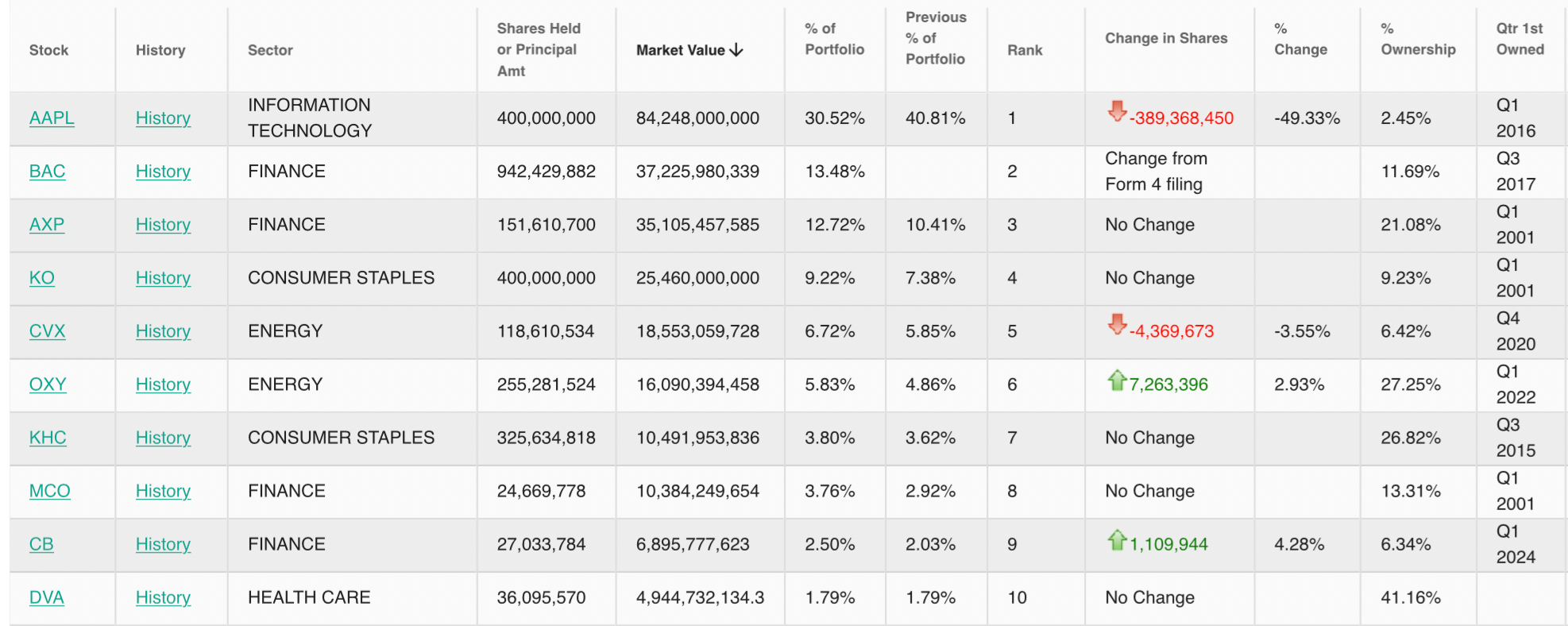
Task: Open the BAC stock link
Action: (x=47, y=172)
